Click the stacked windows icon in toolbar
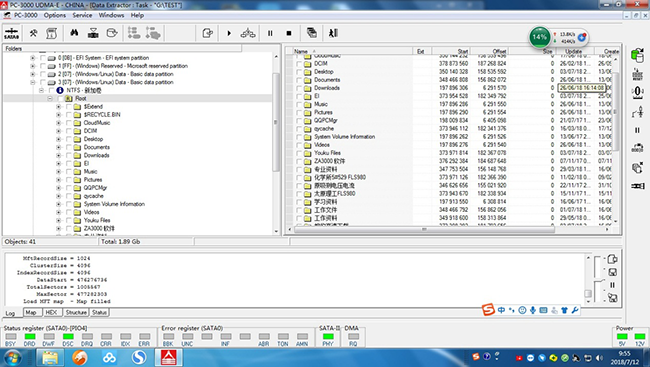Image resolution: width=650 pixels, height=367 pixels. coord(312,33)
